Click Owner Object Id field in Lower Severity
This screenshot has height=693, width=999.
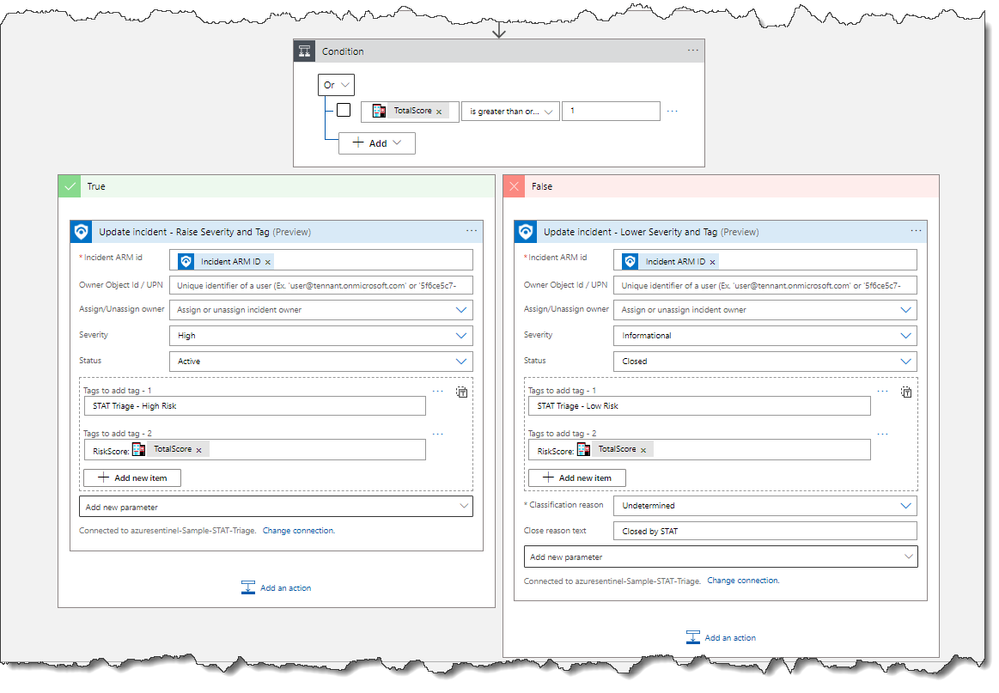(x=765, y=285)
